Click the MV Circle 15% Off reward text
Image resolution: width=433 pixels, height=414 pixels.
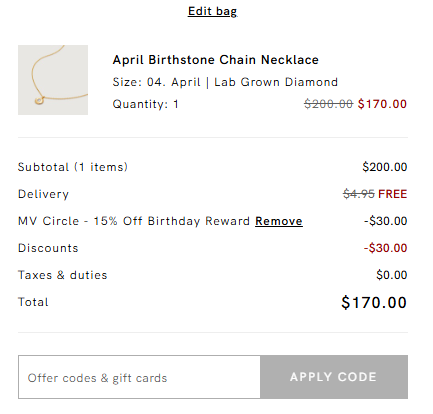click(x=134, y=221)
